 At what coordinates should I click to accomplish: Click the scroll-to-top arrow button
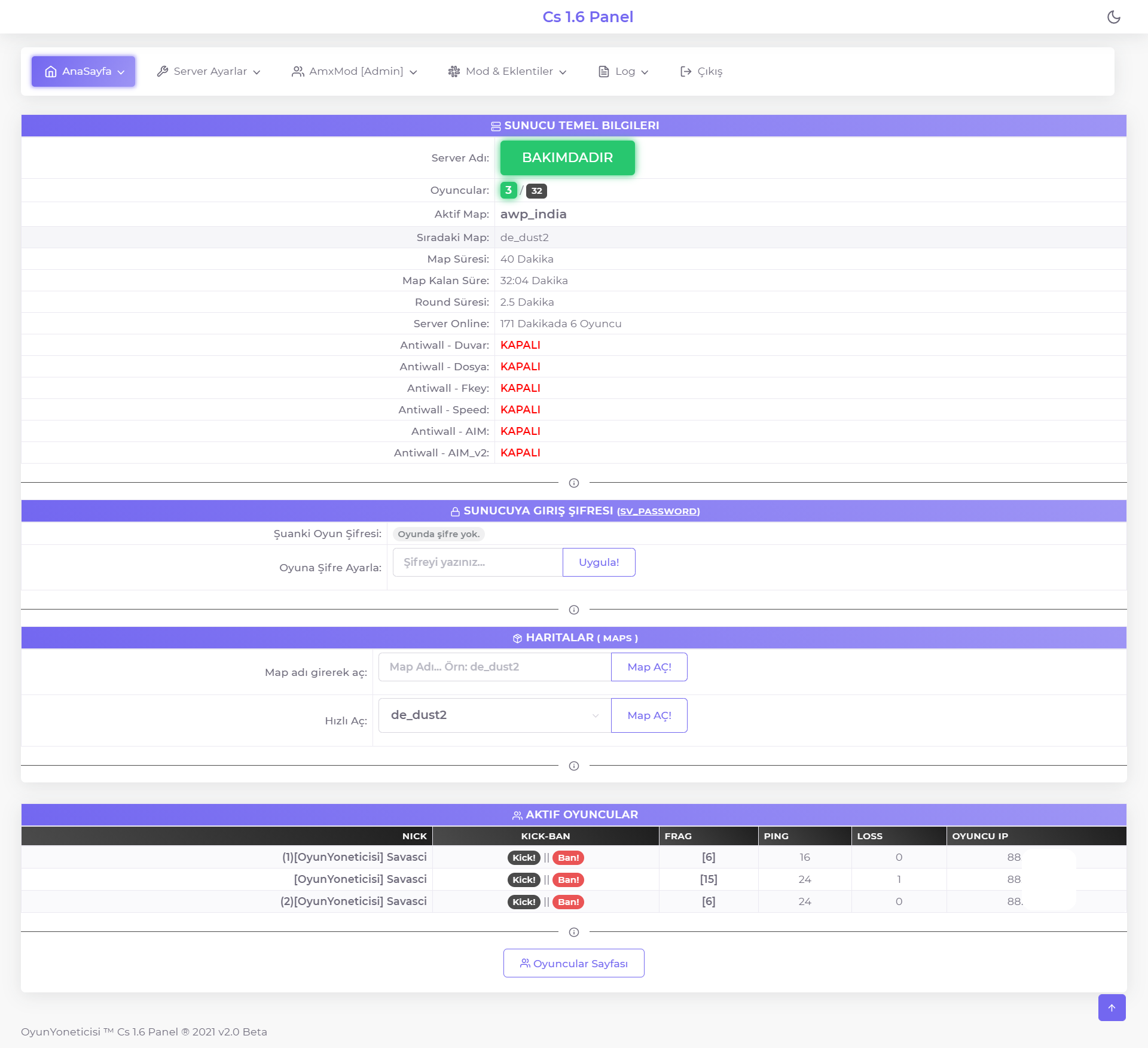pyautogui.click(x=1112, y=1008)
